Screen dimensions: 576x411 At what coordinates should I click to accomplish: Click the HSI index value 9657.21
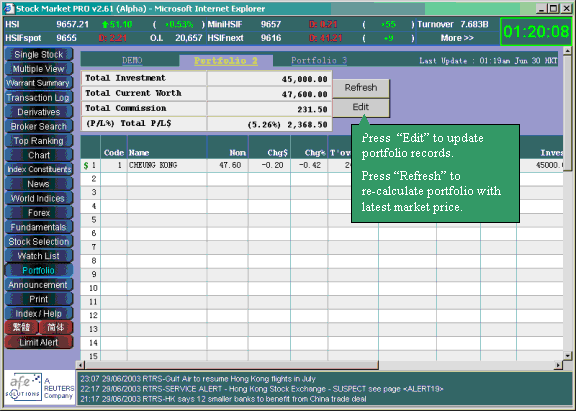coord(72,25)
